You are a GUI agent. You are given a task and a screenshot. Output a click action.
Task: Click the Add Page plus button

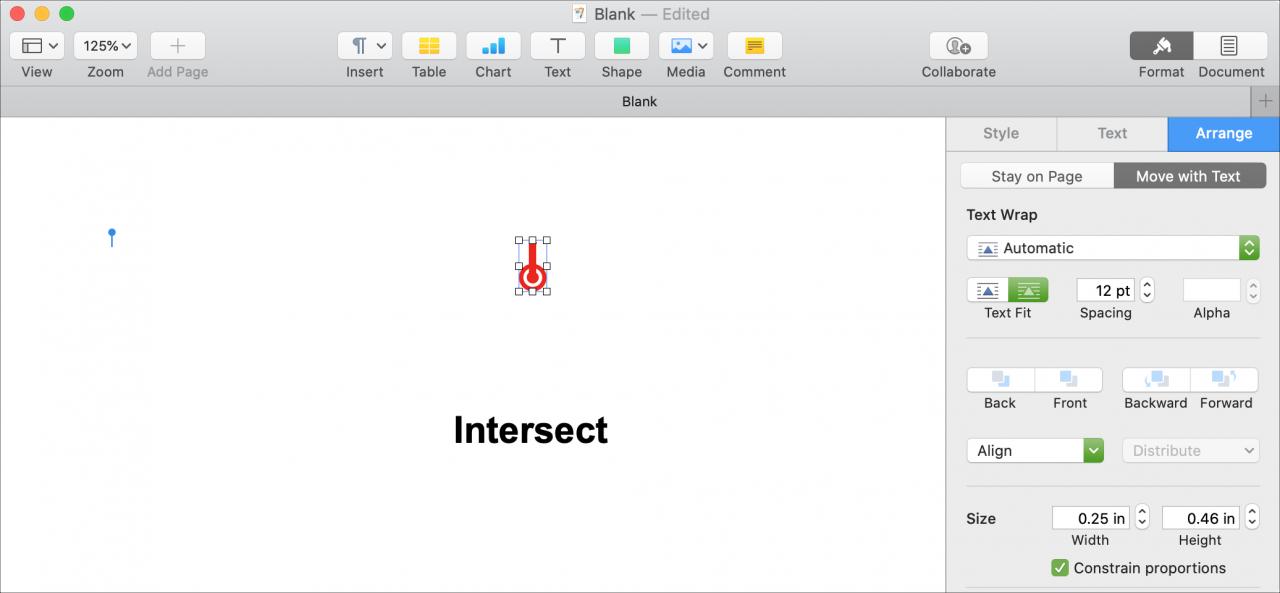[178, 46]
